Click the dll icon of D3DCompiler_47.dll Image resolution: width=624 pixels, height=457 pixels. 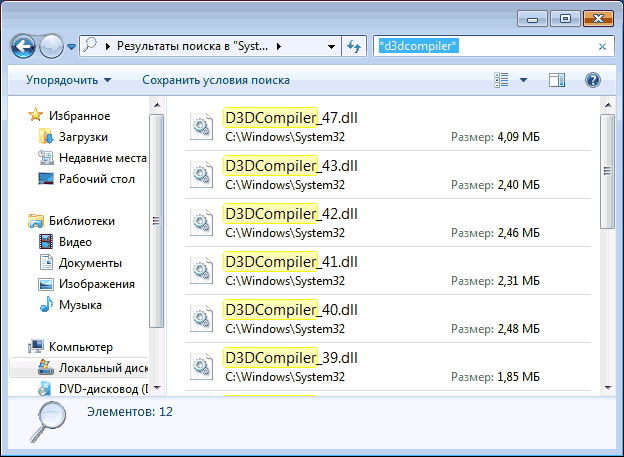(201, 127)
